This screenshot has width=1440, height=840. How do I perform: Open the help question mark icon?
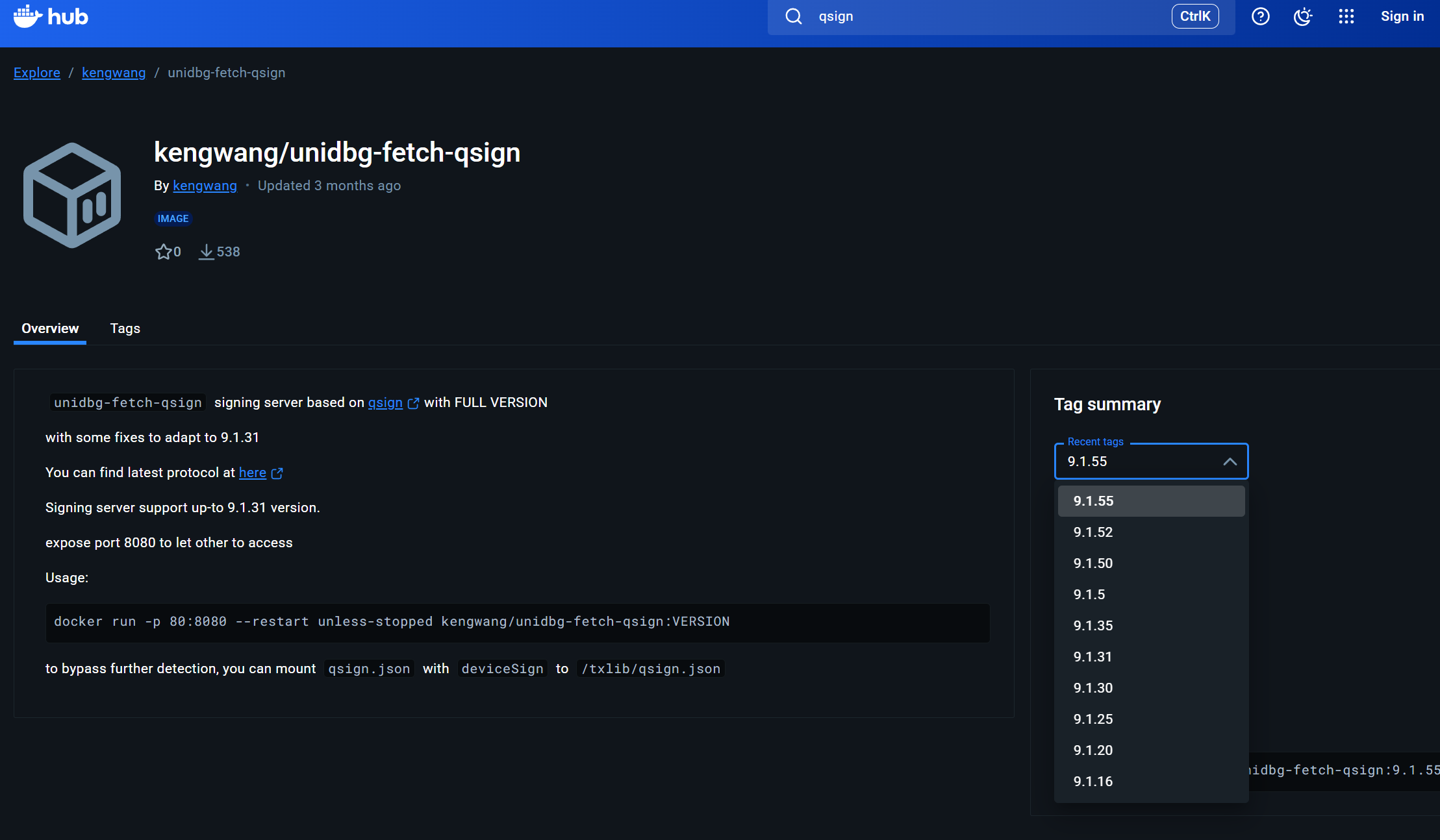[1260, 16]
